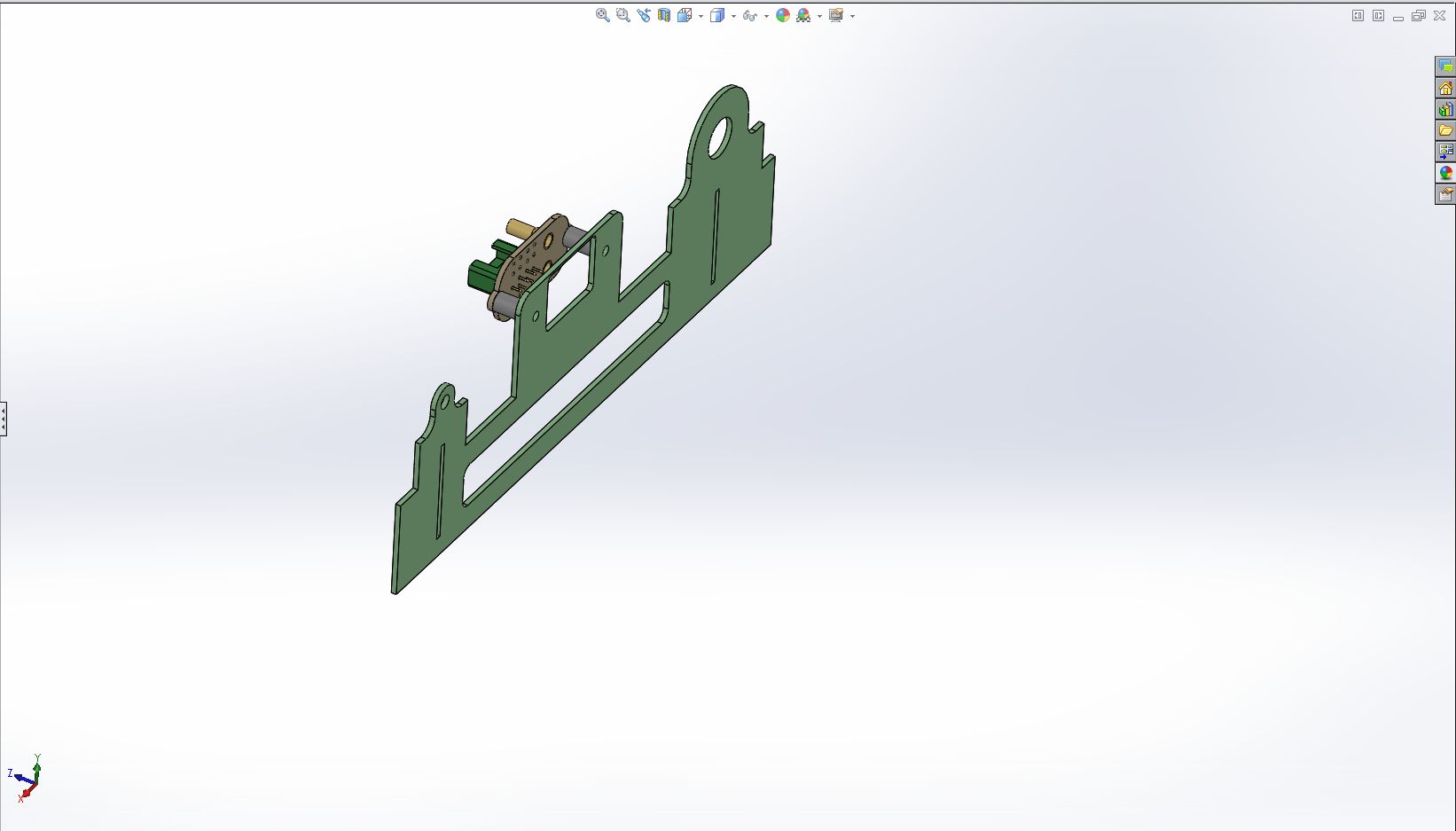Click the View Orientation cube icon
This screenshot has height=831, width=1456.
point(684,15)
